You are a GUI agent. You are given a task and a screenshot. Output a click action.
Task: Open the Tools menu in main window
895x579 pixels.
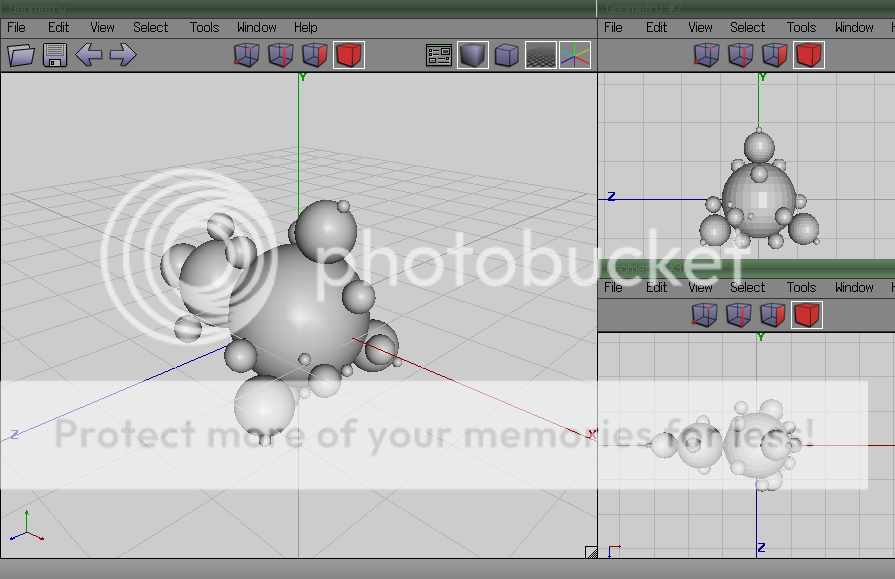204,27
